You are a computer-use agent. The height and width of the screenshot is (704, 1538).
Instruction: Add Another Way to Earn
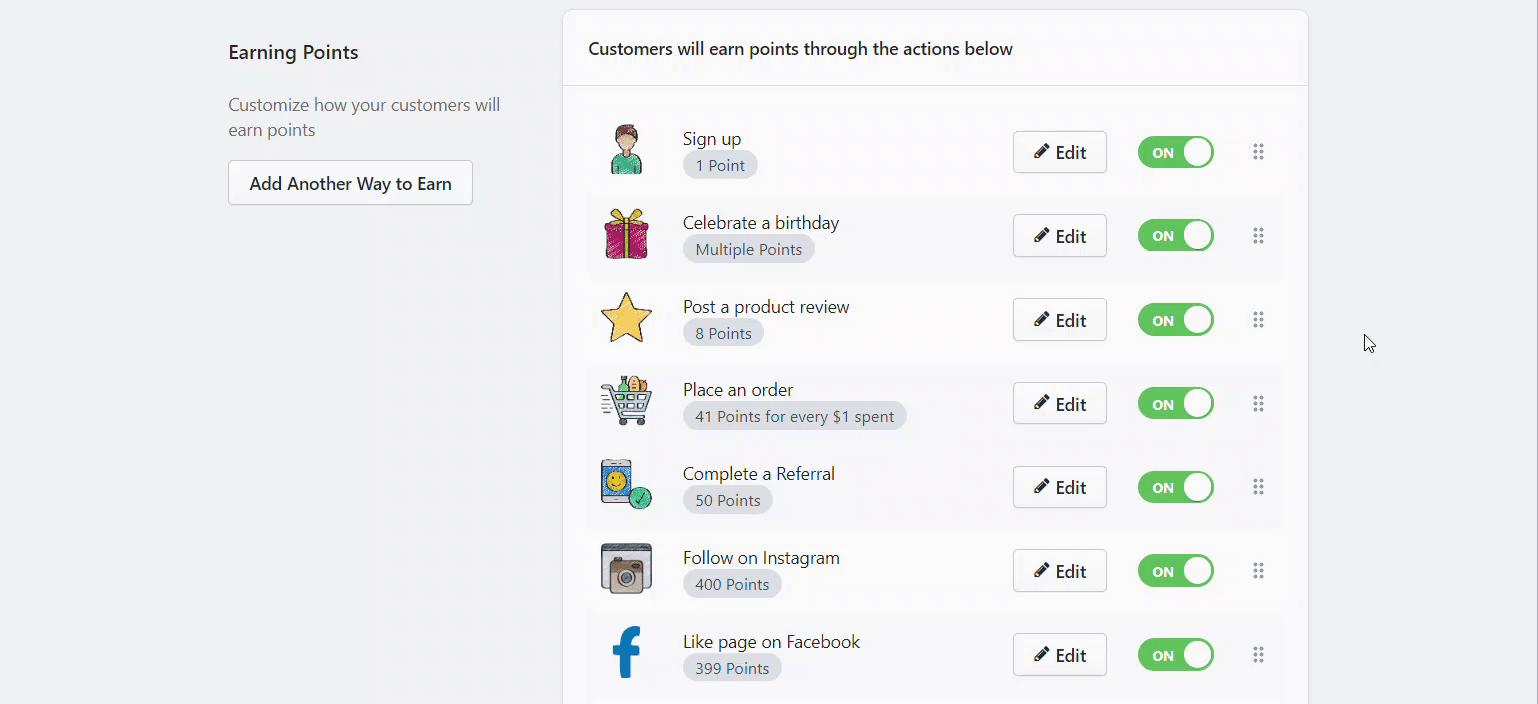click(350, 183)
